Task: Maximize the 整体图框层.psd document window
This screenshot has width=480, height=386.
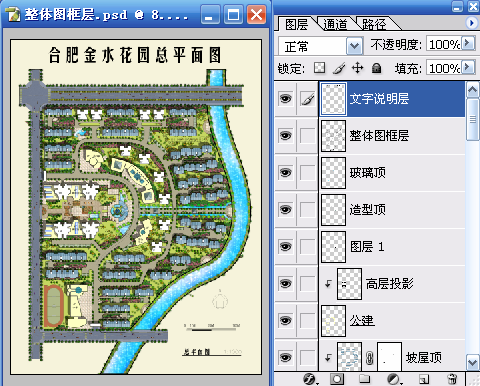Action: point(233,15)
